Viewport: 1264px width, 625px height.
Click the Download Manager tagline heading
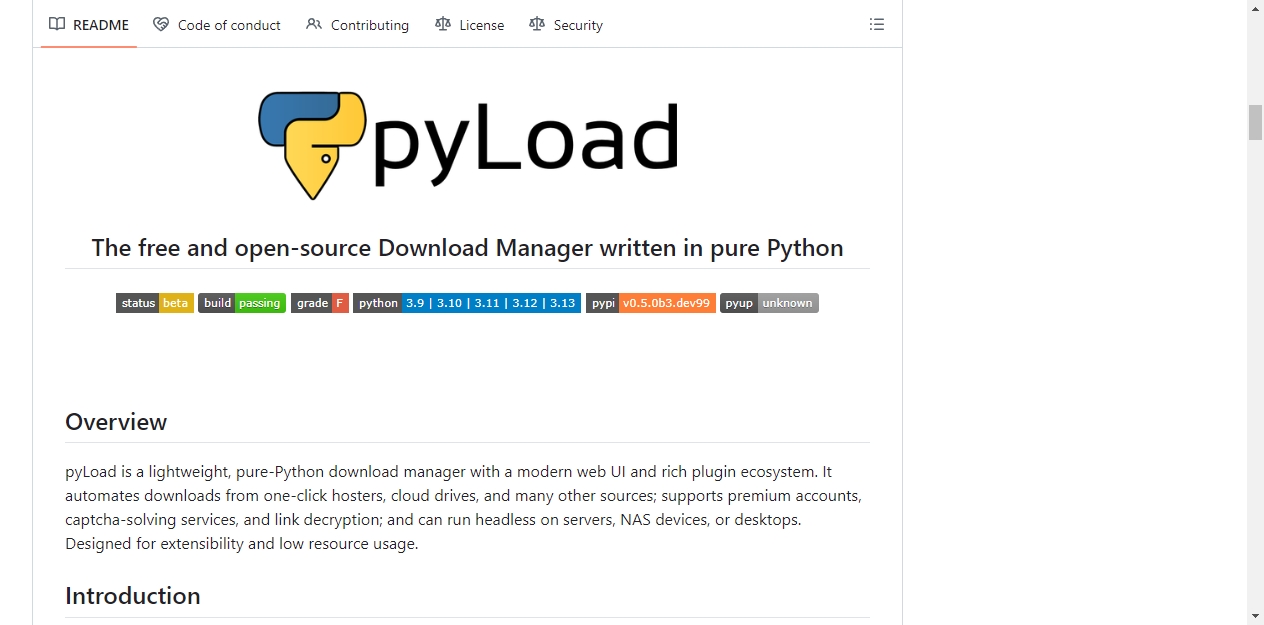click(467, 248)
